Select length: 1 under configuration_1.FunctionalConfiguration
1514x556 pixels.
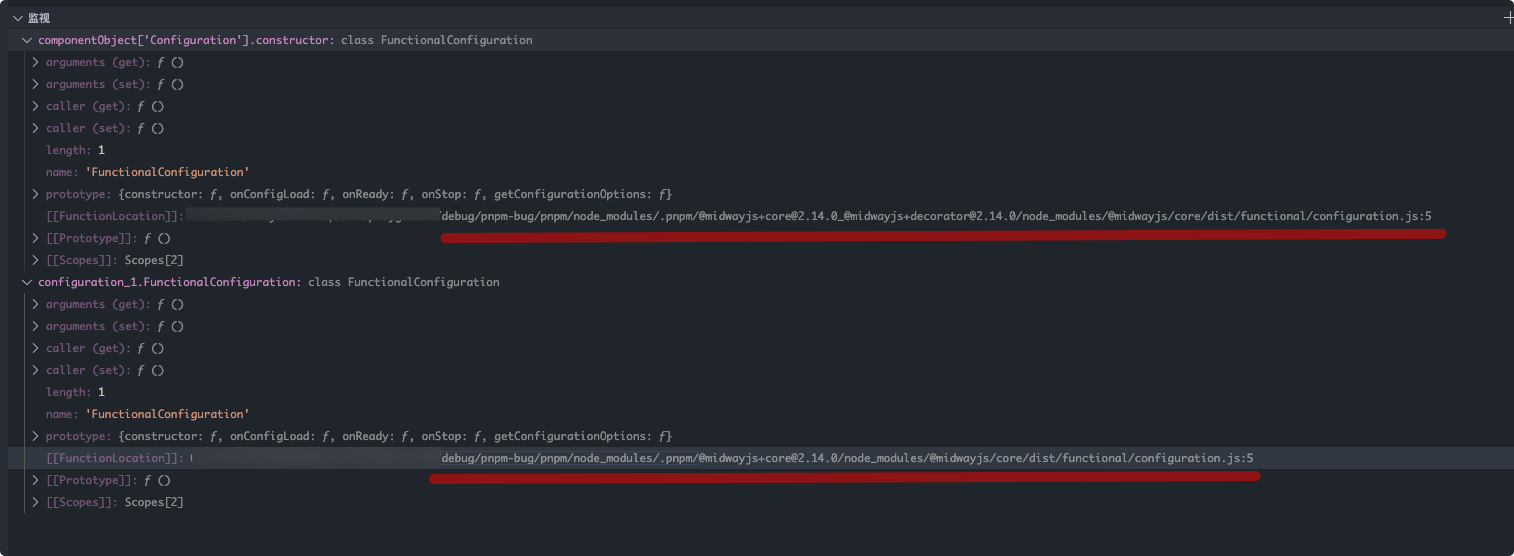pos(75,392)
